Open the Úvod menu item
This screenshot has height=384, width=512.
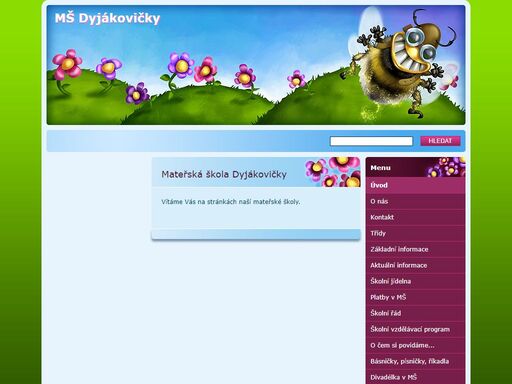[x=415, y=185]
